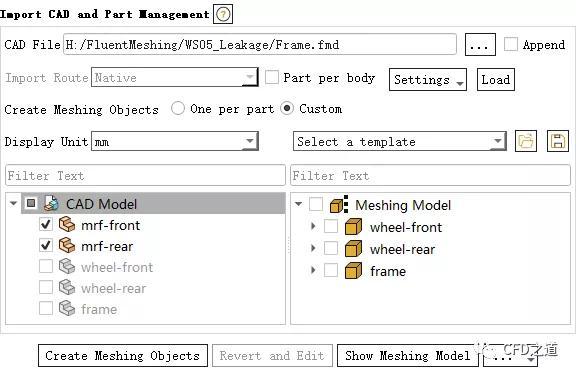576x375 pixels.
Task: Uncheck the mrf-rear checkbox
Action: [x=46, y=245]
